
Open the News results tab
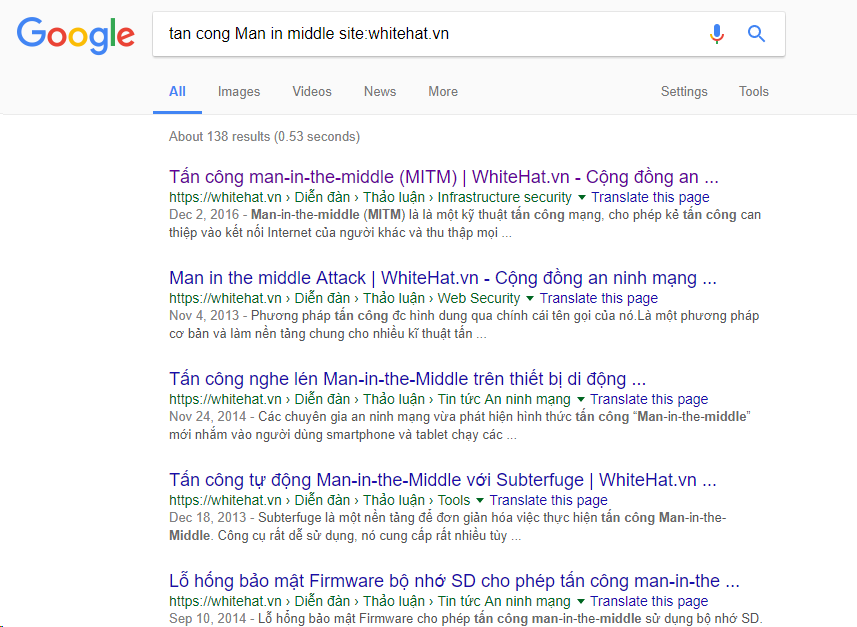pos(380,91)
